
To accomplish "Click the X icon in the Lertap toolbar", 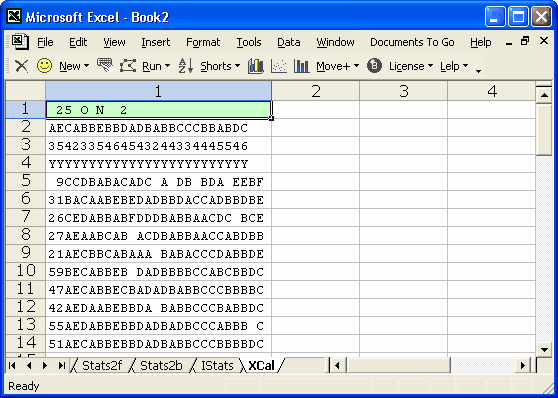I will click(21, 66).
